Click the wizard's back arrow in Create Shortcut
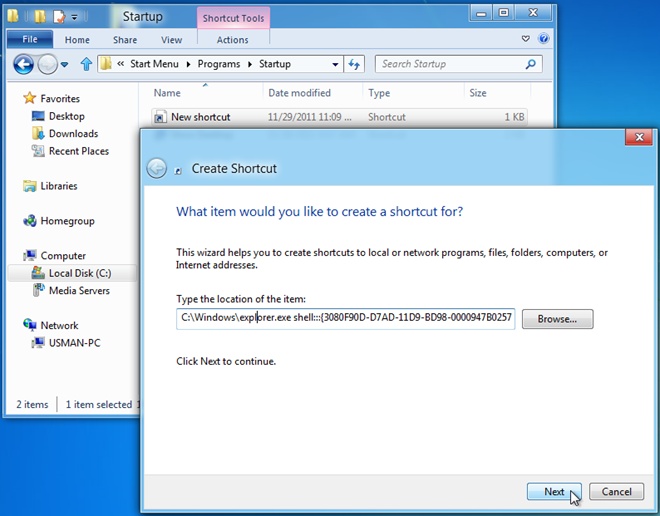The width and height of the screenshot is (660, 516). 156,168
